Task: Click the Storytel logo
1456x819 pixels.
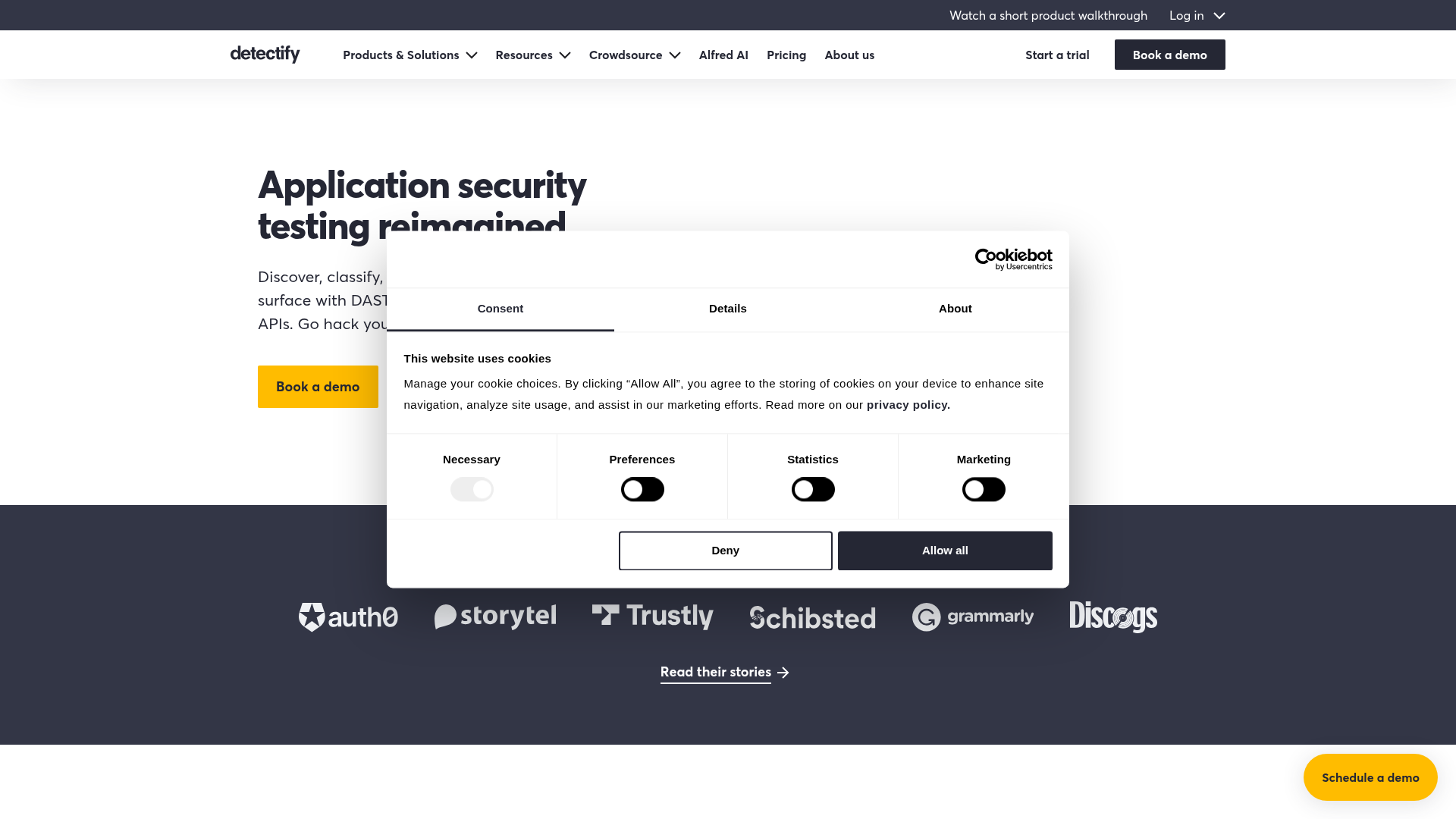Action: click(495, 617)
